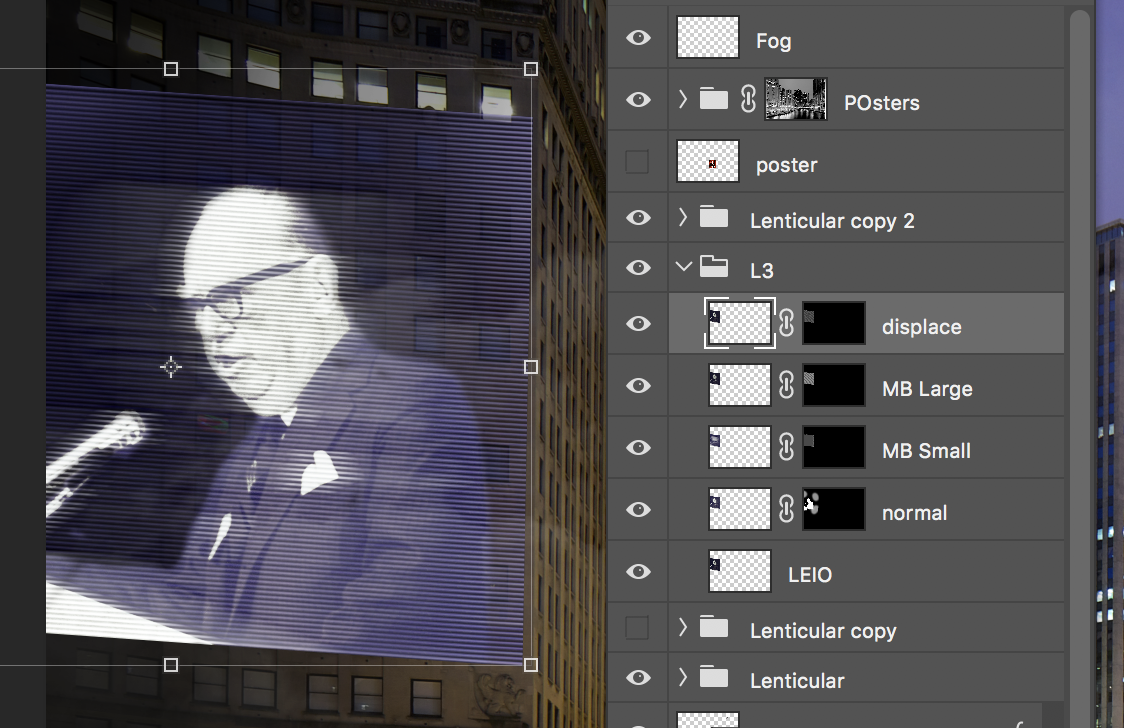This screenshot has width=1124, height=728.
Task: Click the L3 group name
Action: 761,271
